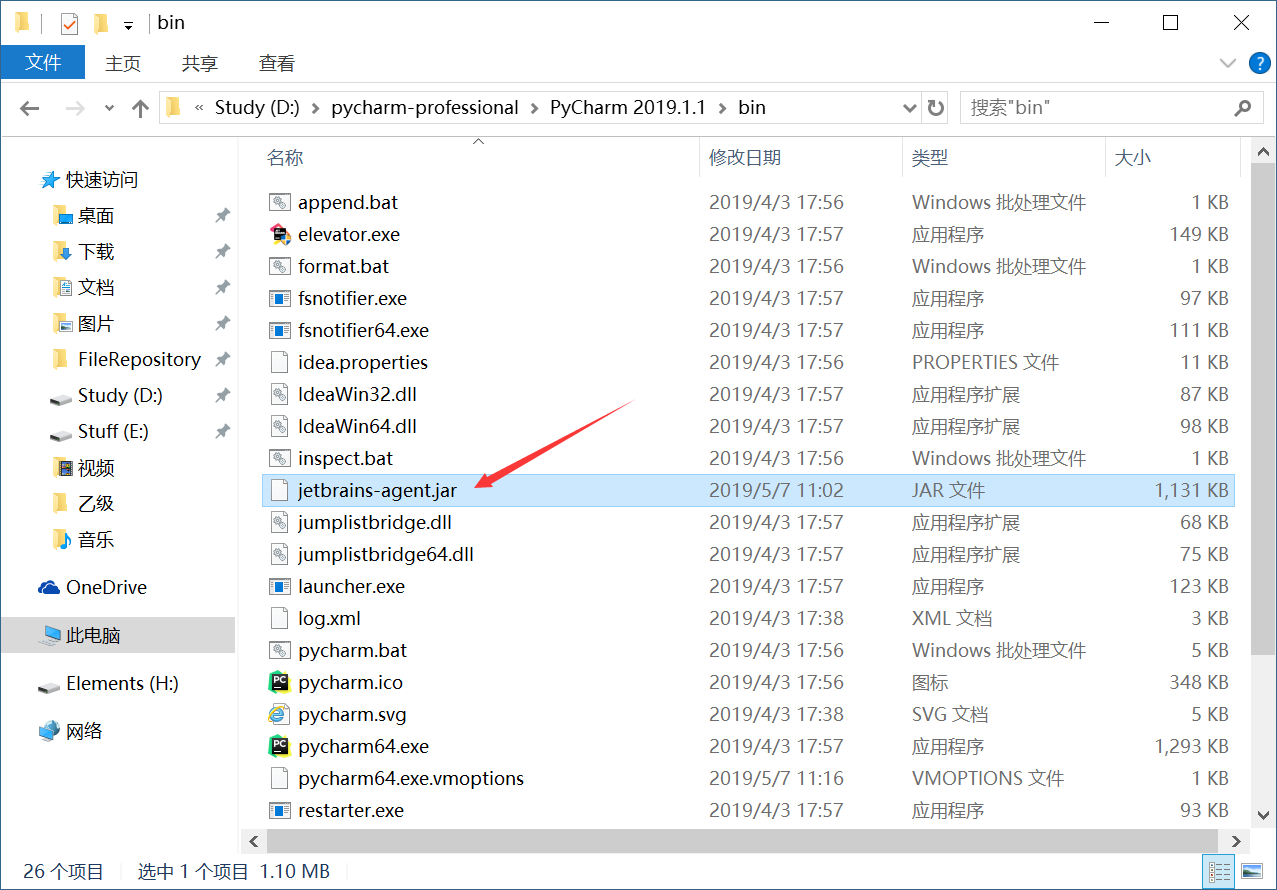Expand the PyCharm 2019.1.1 breadcrumb arrow
Image resolution: width=1277 pixels, height=890 pixels.
pos(722,108)
